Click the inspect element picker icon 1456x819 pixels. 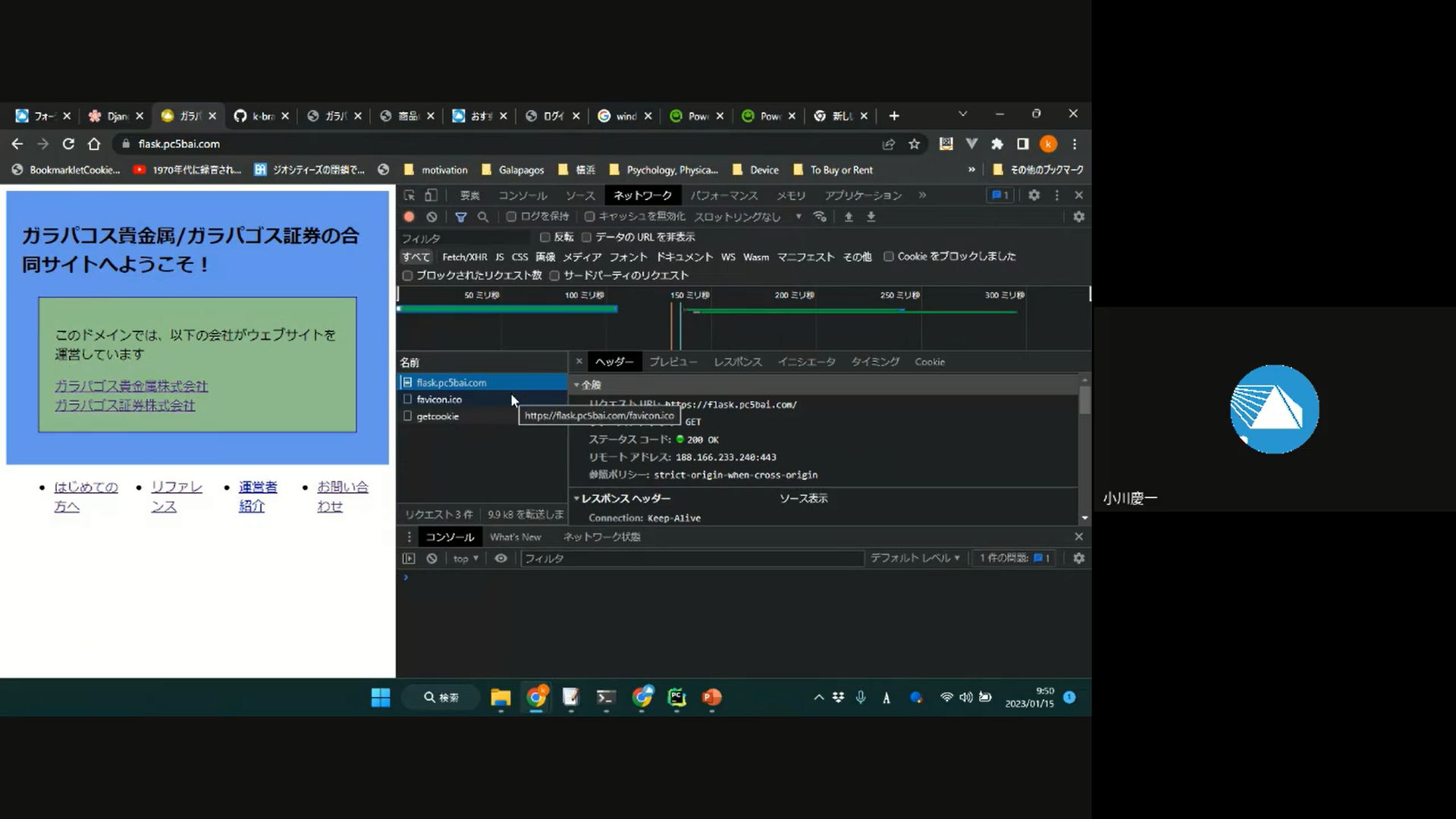(409, 196)
